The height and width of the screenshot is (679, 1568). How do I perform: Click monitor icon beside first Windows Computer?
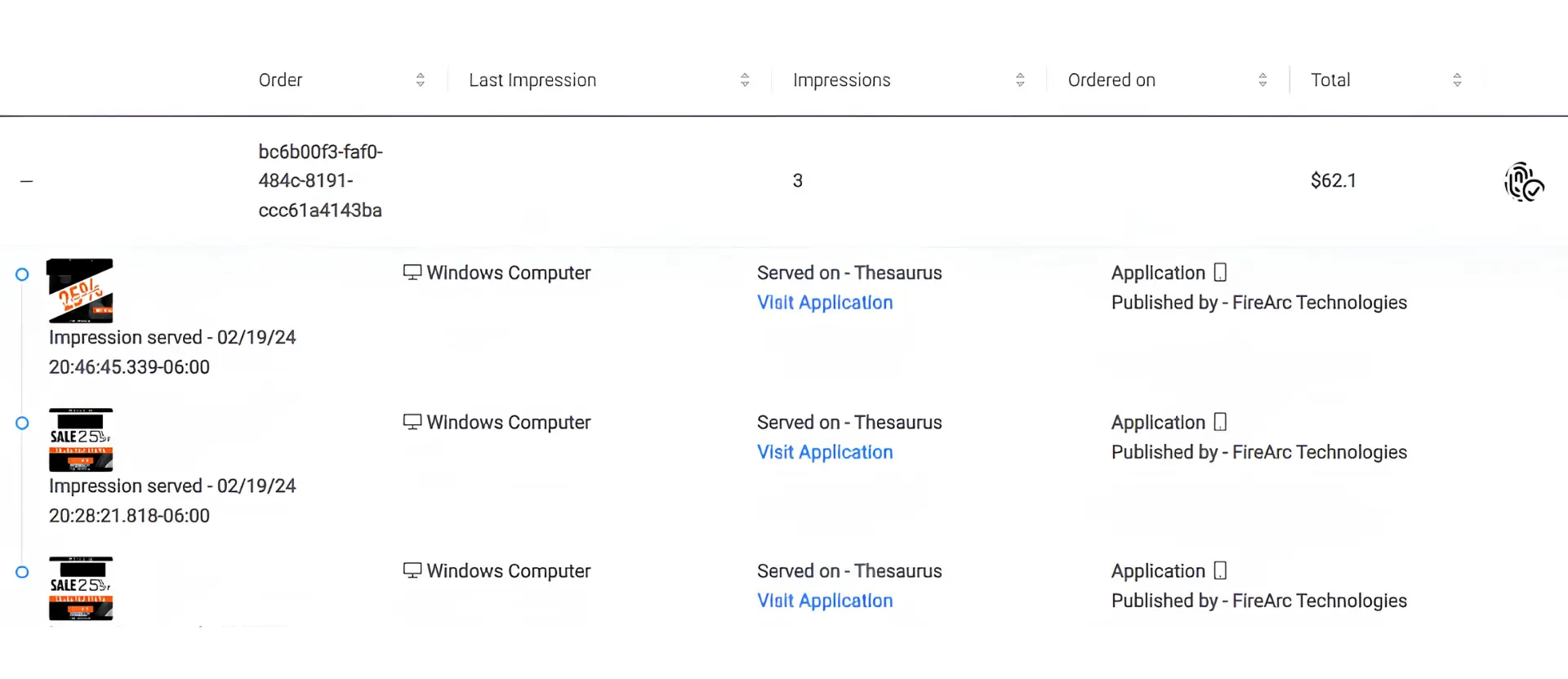click(412, 273)
